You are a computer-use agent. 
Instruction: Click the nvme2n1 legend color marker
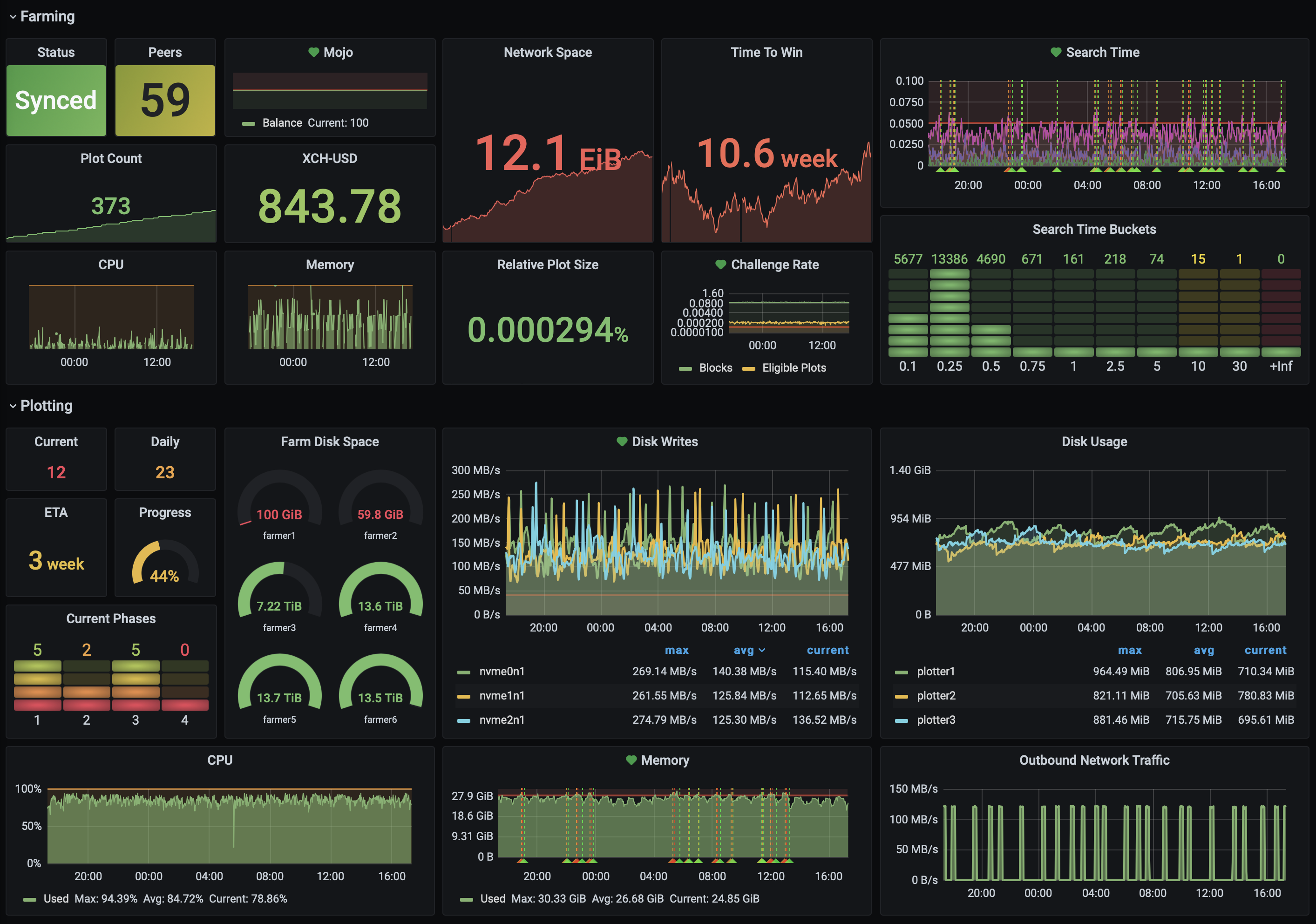(x=464, y=720)
